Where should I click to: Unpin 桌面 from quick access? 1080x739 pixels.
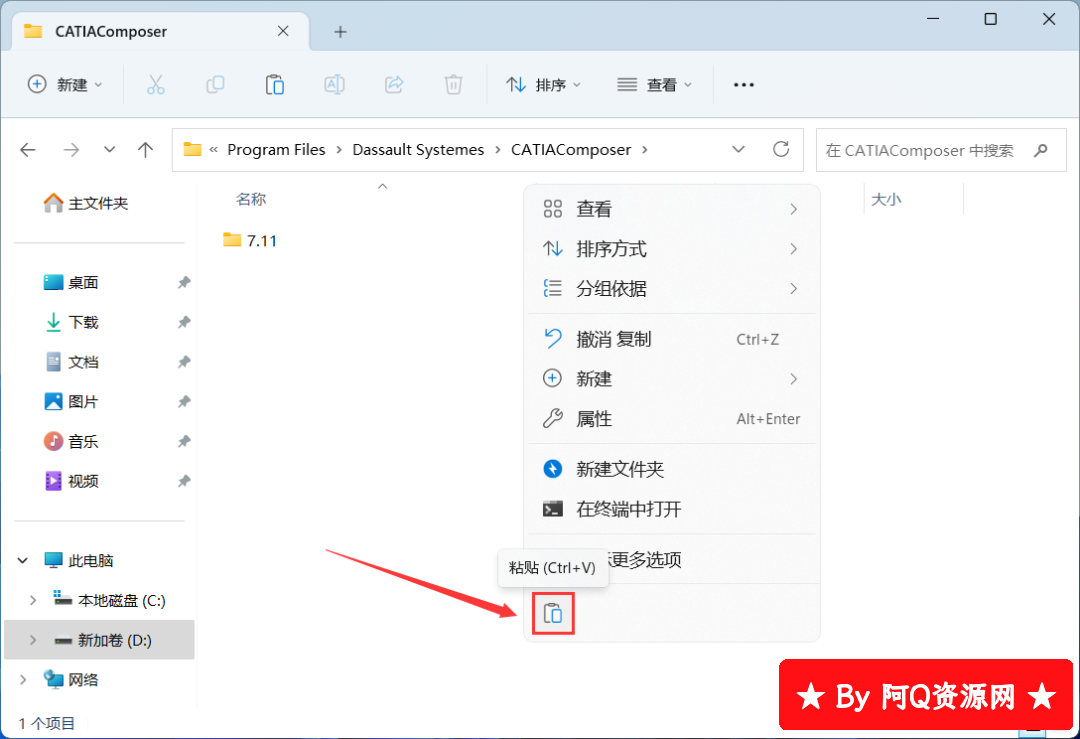click(184, 282)
